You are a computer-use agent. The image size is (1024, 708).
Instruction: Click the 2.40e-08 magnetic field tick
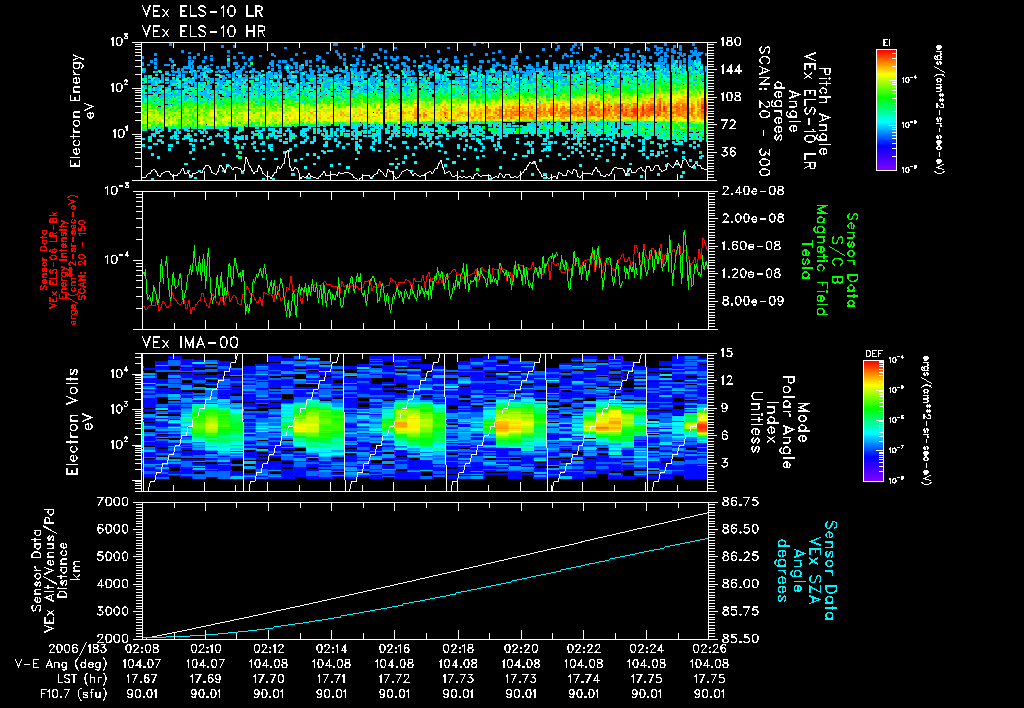[x=752, y=191]
